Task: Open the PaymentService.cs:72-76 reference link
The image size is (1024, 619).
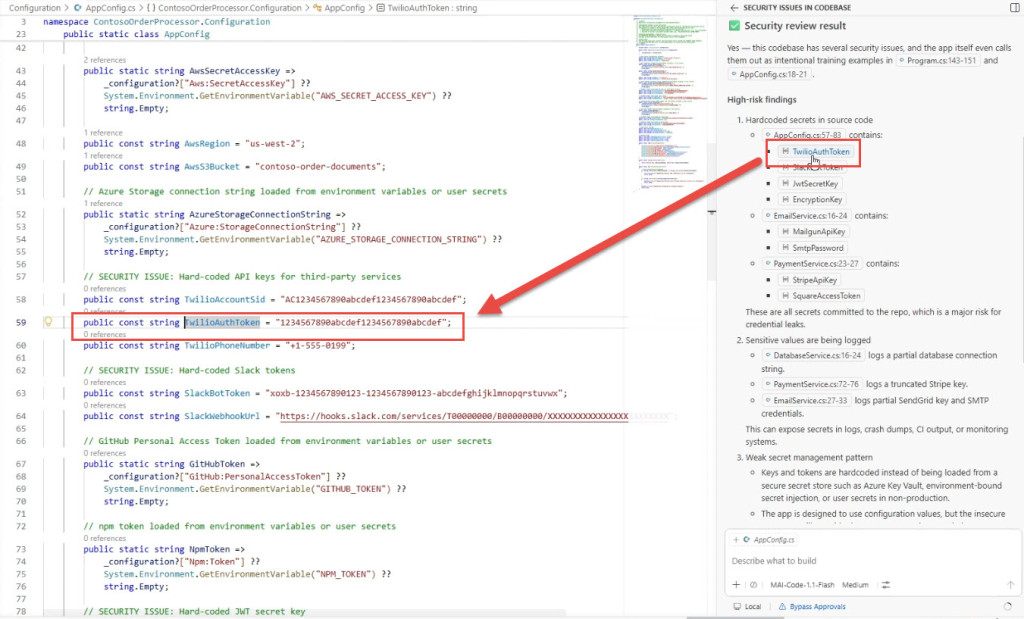Action: (x=812, y=384)
